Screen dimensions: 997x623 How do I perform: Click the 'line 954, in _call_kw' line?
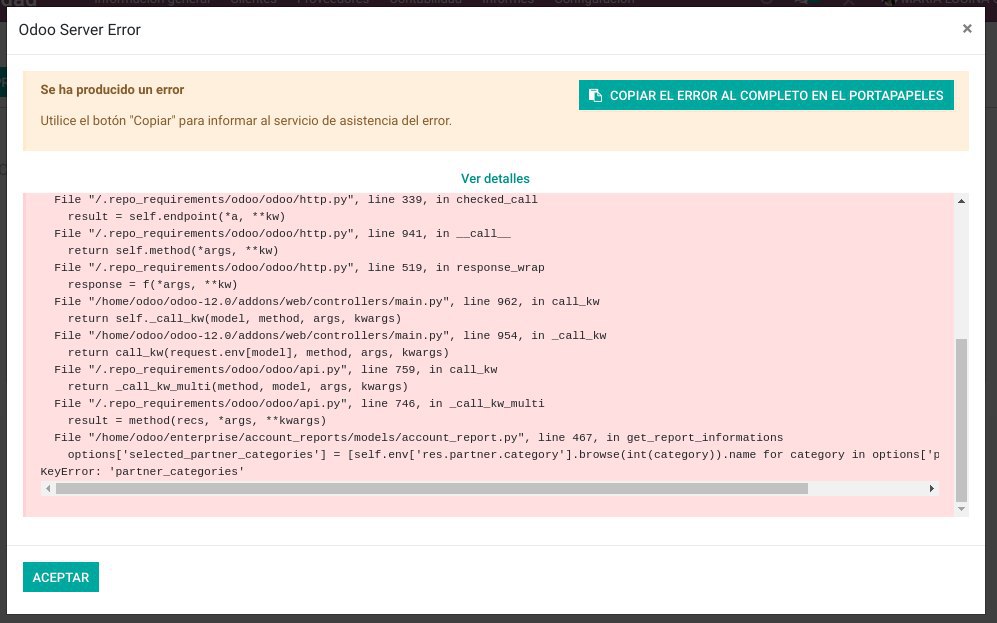point(330,336)
